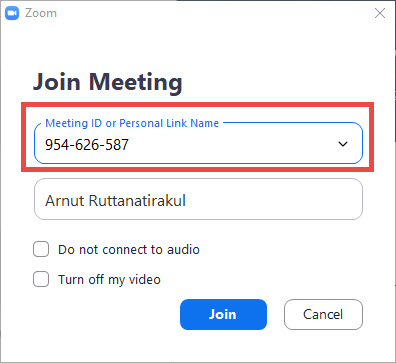Select the Arnut Ruttanatirakul name field
This screenshot has height=363, width=396.
tap(198, 199)
